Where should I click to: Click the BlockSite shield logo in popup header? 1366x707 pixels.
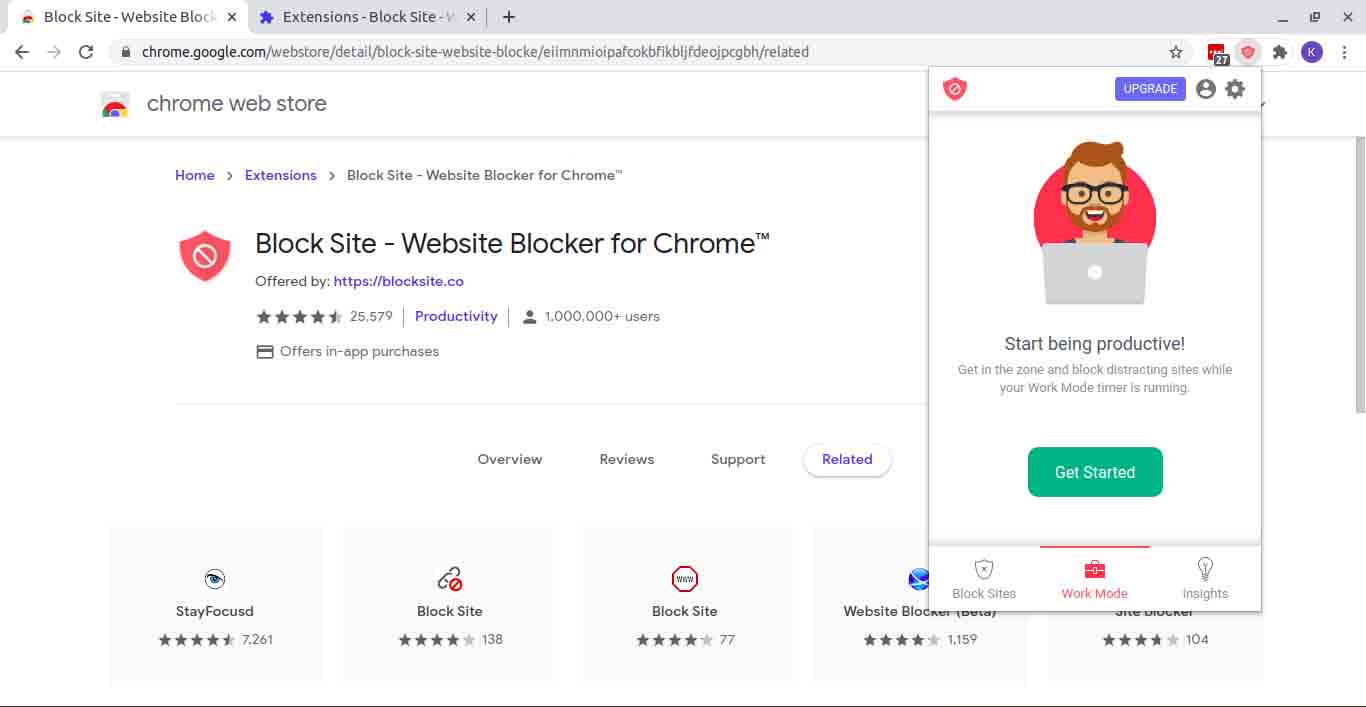955,89
